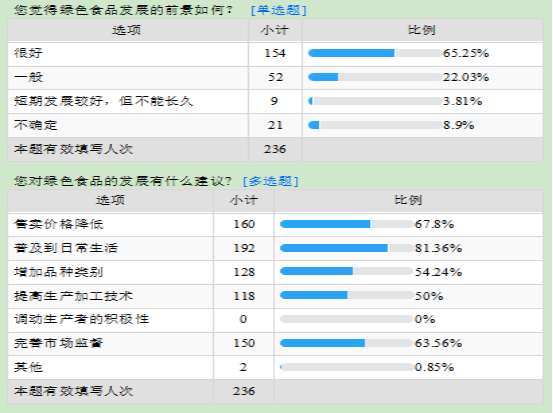The image size is (553, 413).
Task: Click the 售卖价格降低 bar at 67.8%
Action: click(x=347, y=224)
